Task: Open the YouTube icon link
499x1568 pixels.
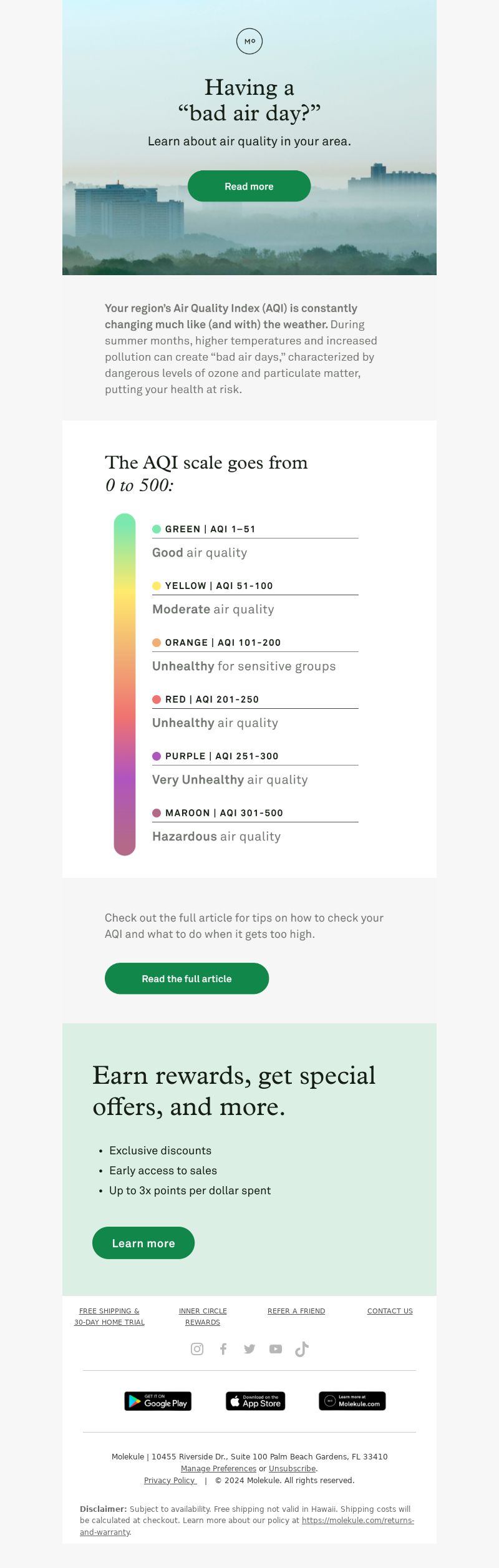Action: 276,1349
